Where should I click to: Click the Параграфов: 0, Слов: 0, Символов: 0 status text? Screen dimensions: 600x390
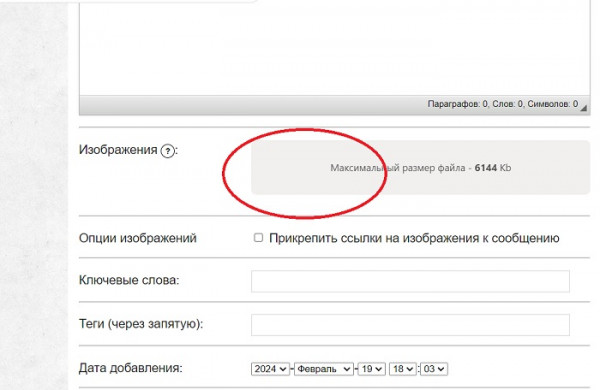point(502,104)
